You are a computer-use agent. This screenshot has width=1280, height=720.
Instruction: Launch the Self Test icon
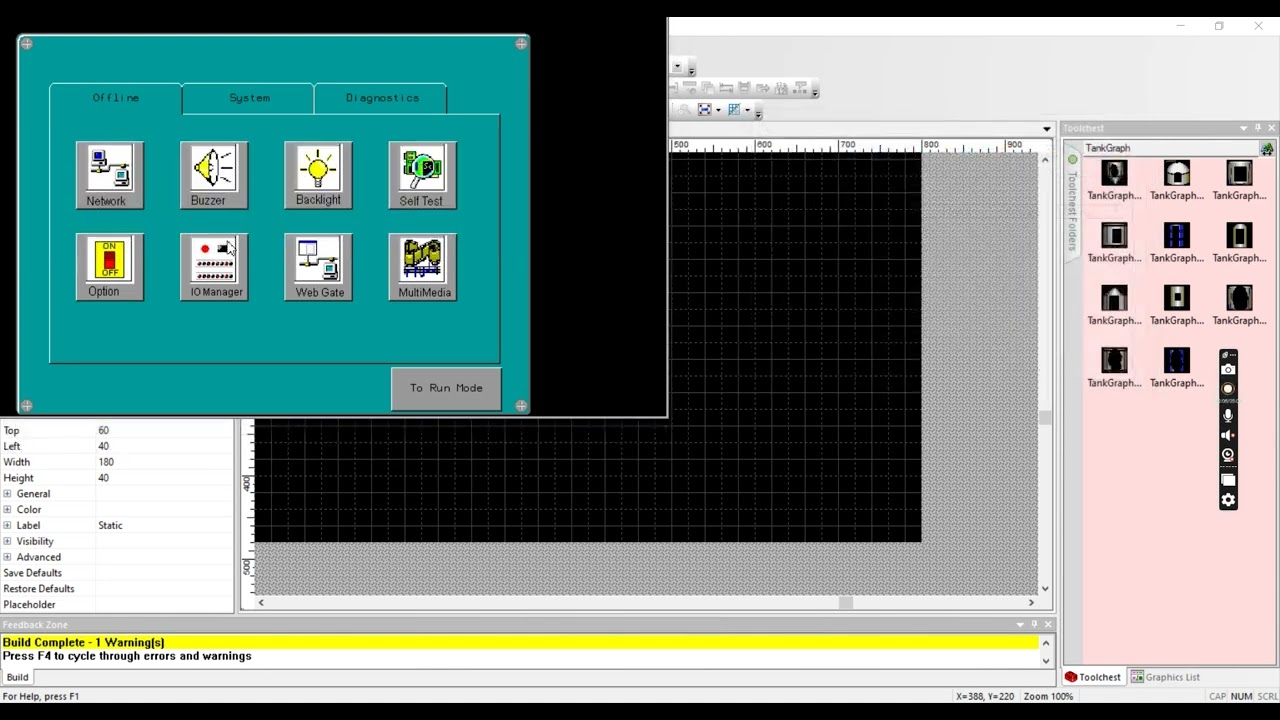click(x=422, y=175)
